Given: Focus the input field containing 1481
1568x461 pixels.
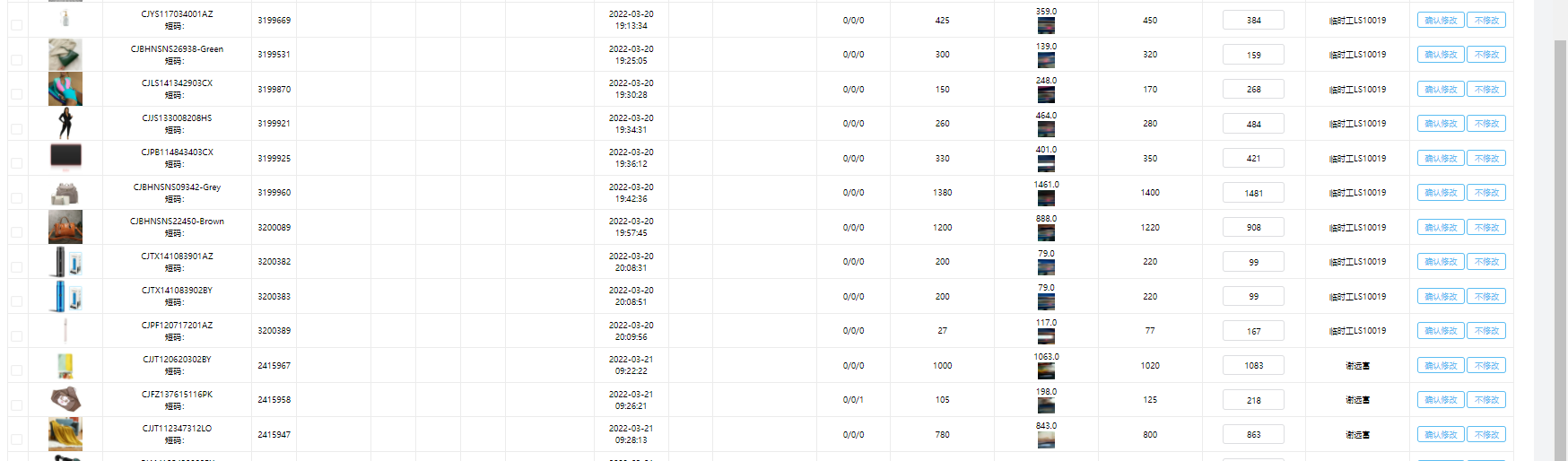Looking at the screenshot, I should click(x=1253, y=193).
